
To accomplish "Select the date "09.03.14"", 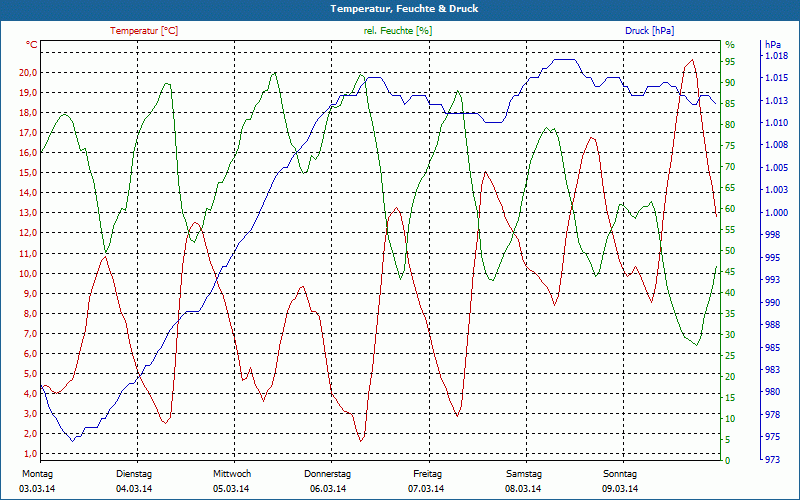I will click(620, 489).
